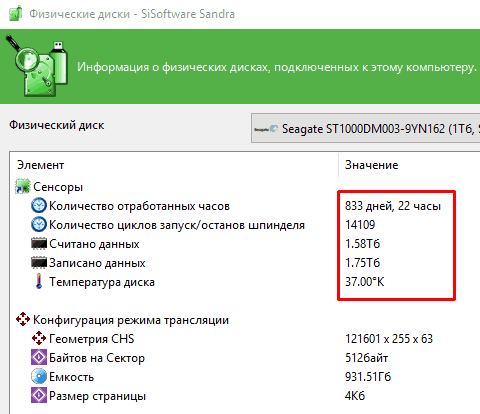Click geometry value '121601 x 255 x 63'

tap(389, 339)
